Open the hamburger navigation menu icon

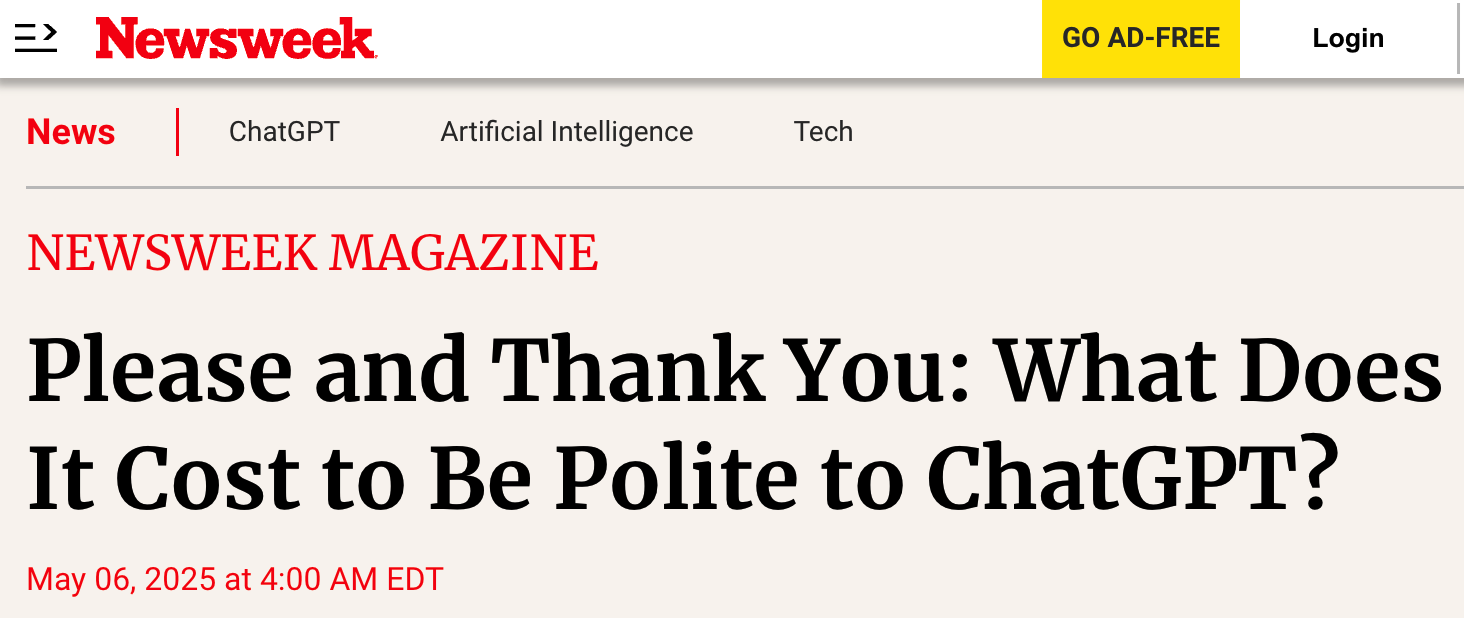(36, 38)
